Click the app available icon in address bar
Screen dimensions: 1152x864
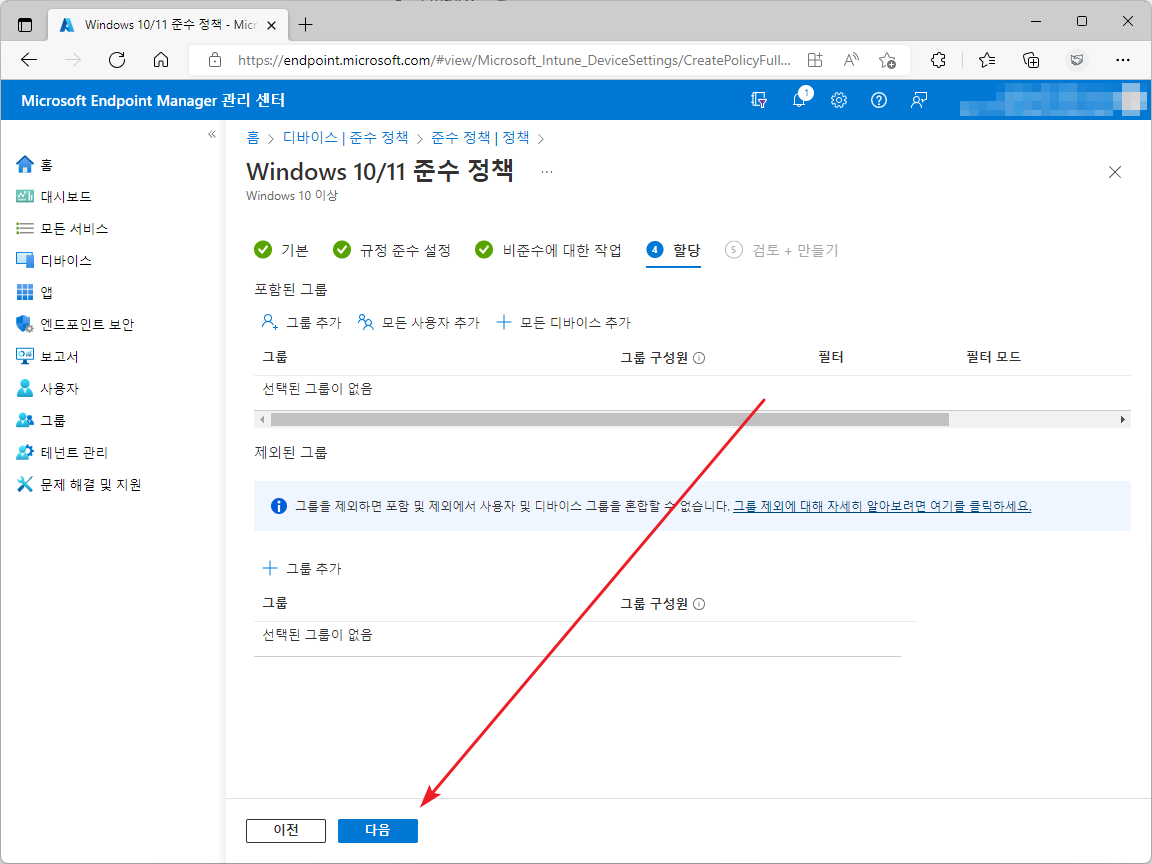[x=815, y=60]
